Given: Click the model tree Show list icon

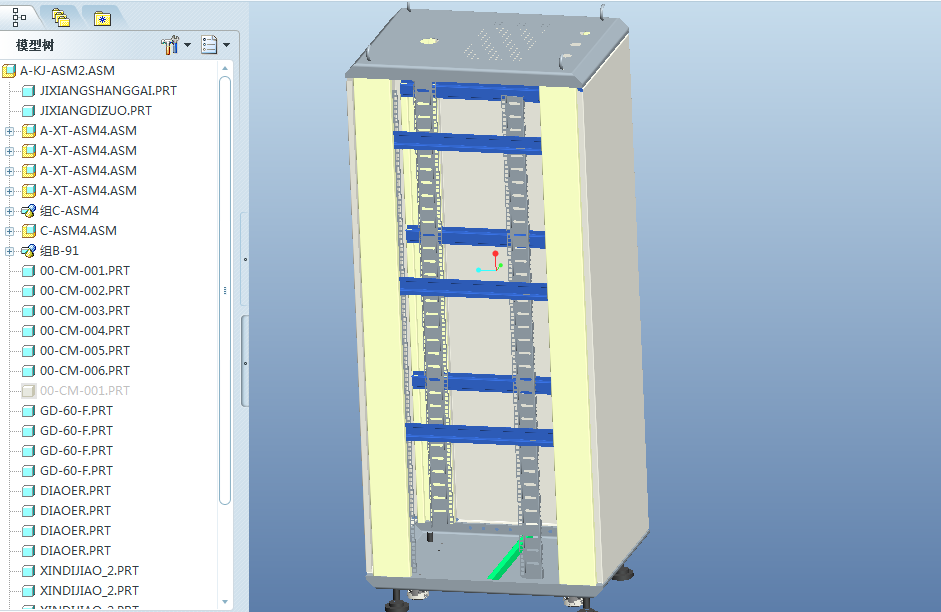Looking at the screenshot, I should coord(209,44).
